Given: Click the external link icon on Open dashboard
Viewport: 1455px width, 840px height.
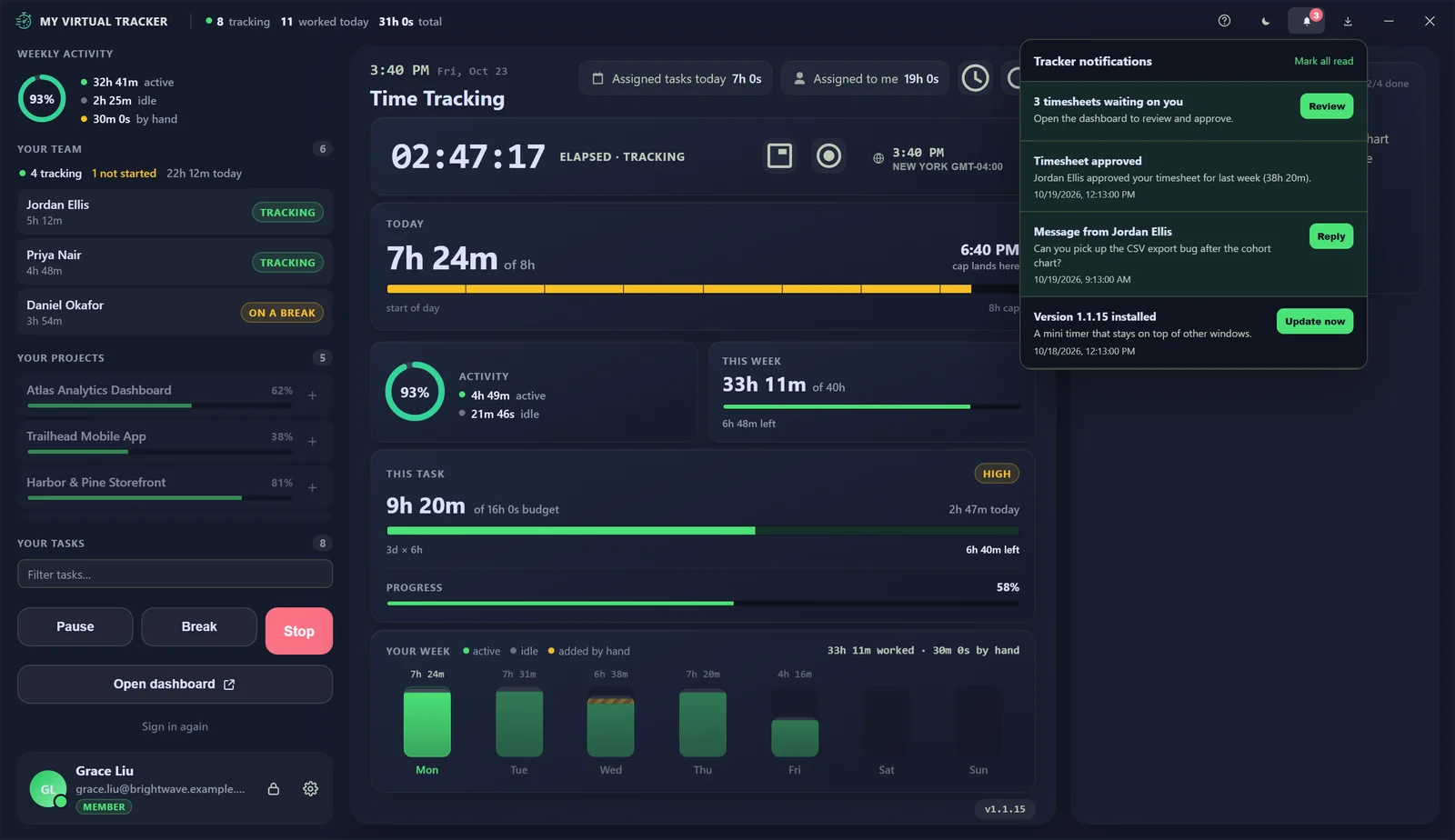Looking at the screenshot, I should (x=229, y=685).
